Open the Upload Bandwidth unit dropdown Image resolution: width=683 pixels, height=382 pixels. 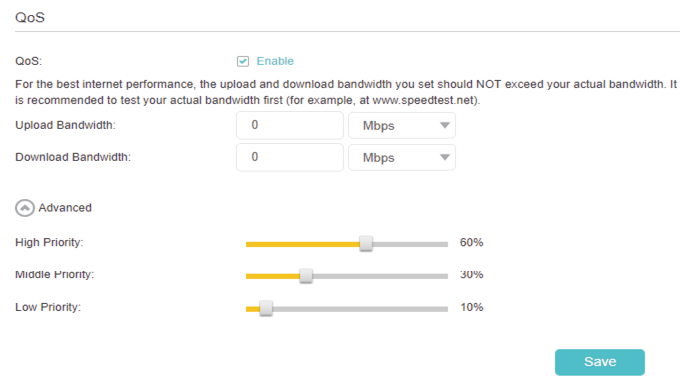pyautogui.click(x=402, y=125)
